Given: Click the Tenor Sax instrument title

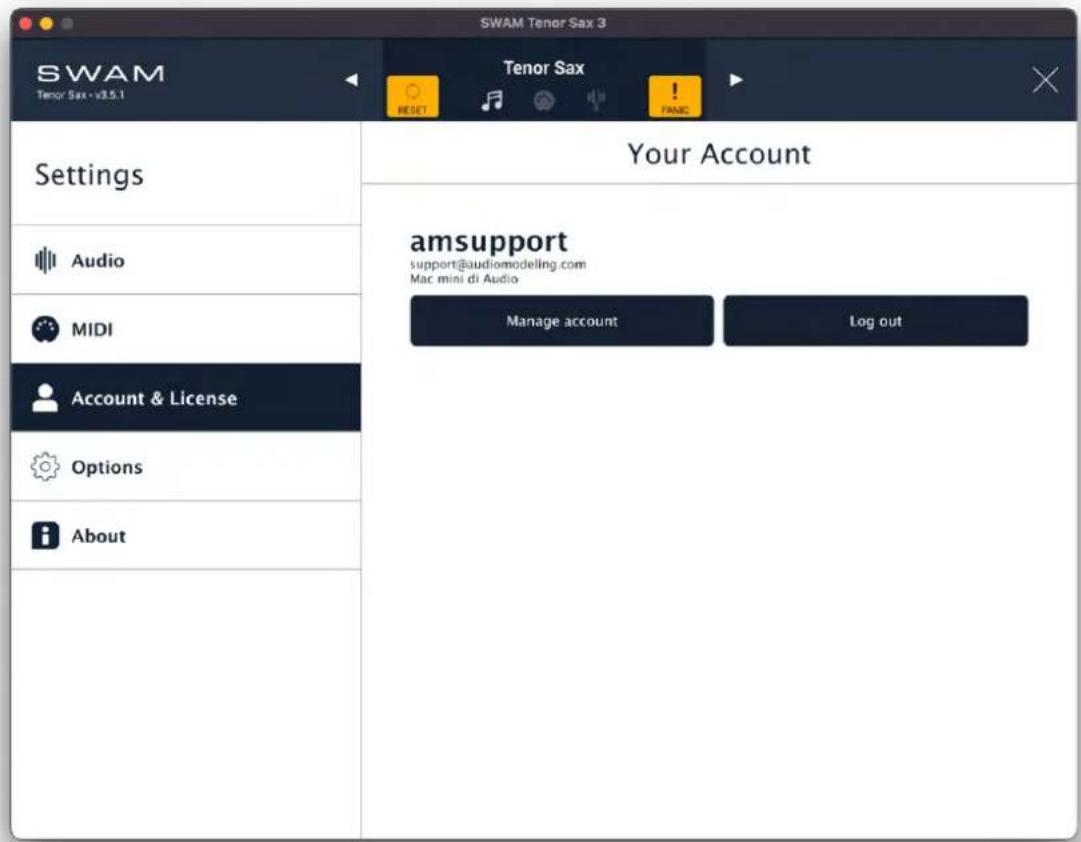Looking at the screenshot, I should (543, 68).
